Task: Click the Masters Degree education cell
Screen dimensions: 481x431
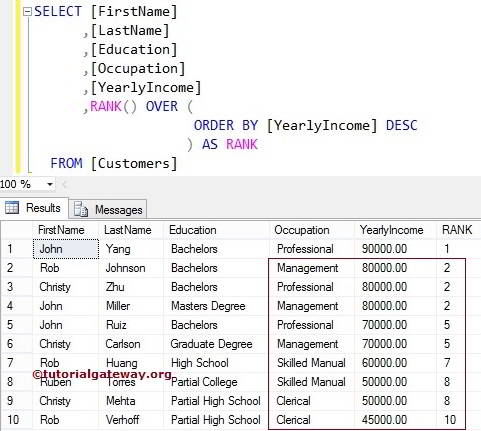Action: 216,306
